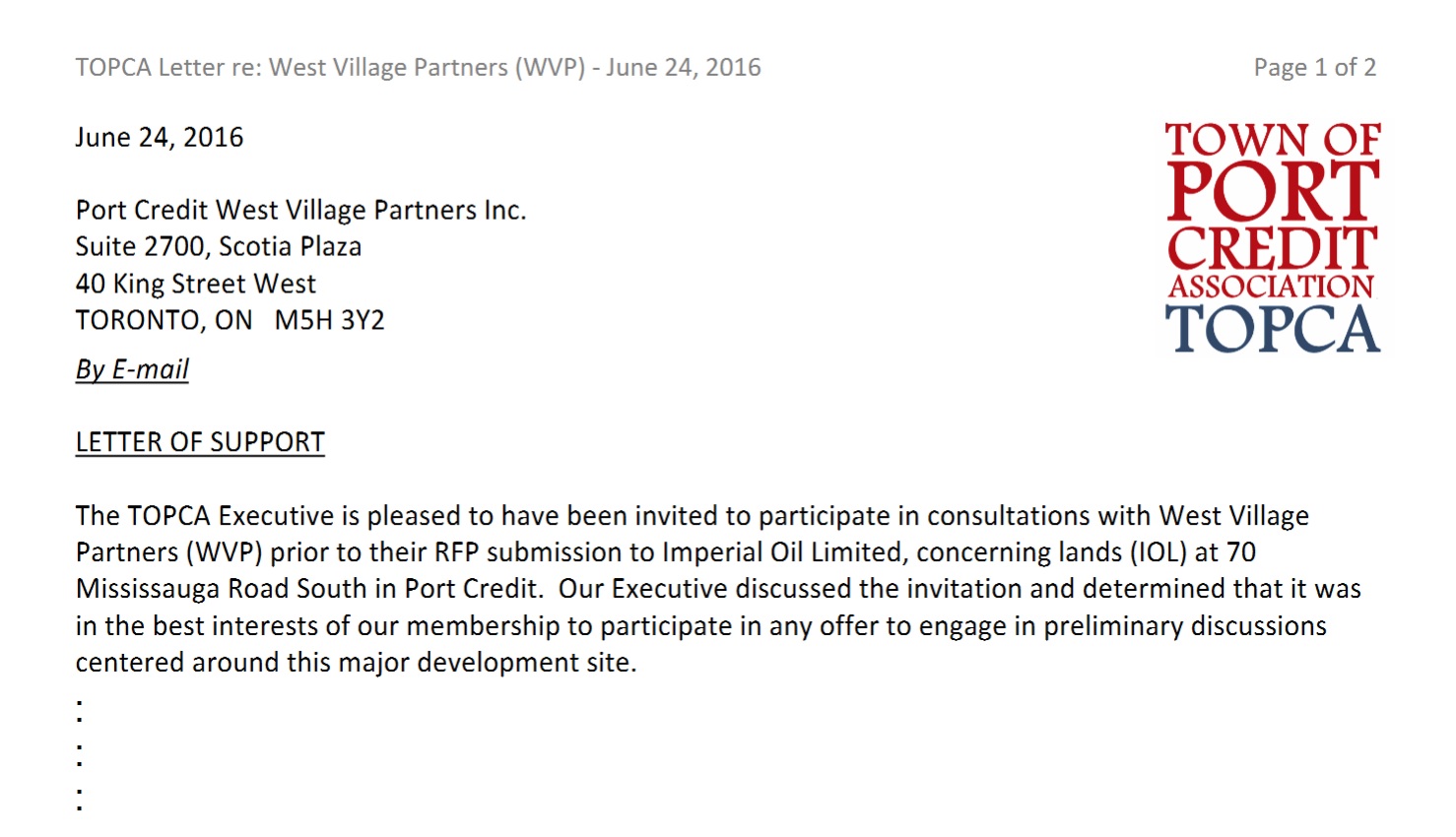Click the red "CREDIT" word in logo
This screenshot has height=837, width=1456.
point(1272,248)
